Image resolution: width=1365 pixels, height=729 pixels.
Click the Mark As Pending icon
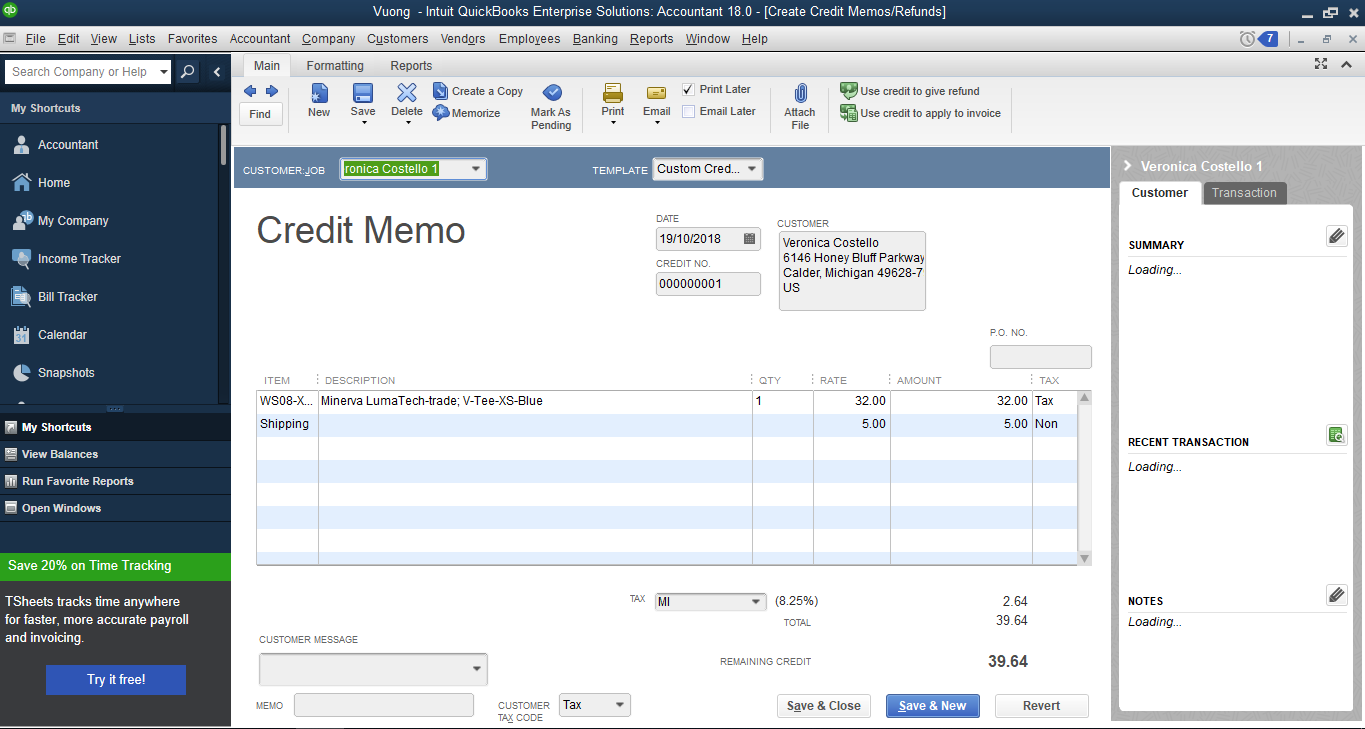(x=551, y=93)
